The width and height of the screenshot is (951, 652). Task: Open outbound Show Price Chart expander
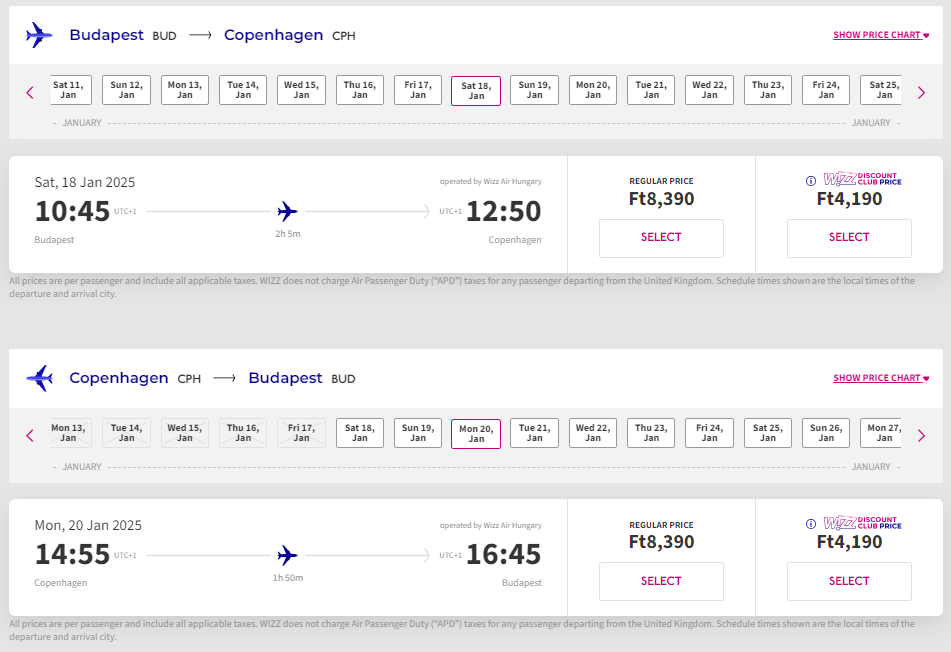[x=880, y=35]
